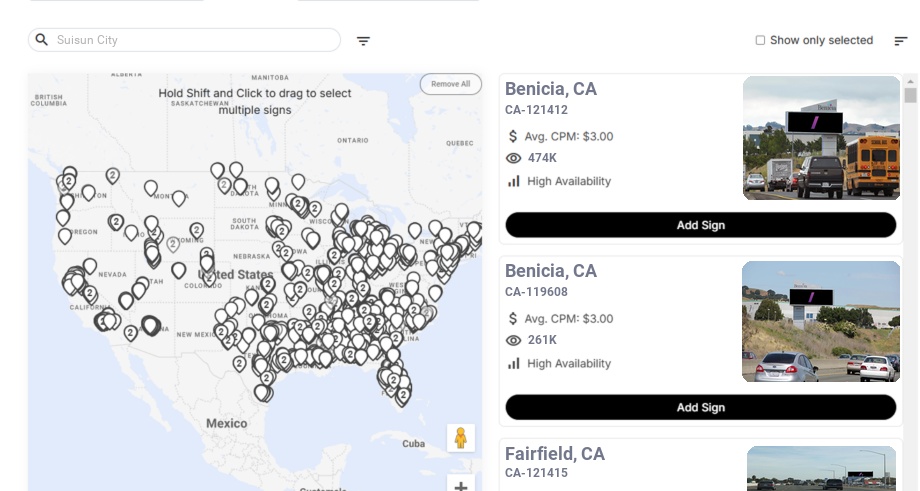Open the CA-121412 billboard photo
920x491 pixels.
tap(821, 138)
